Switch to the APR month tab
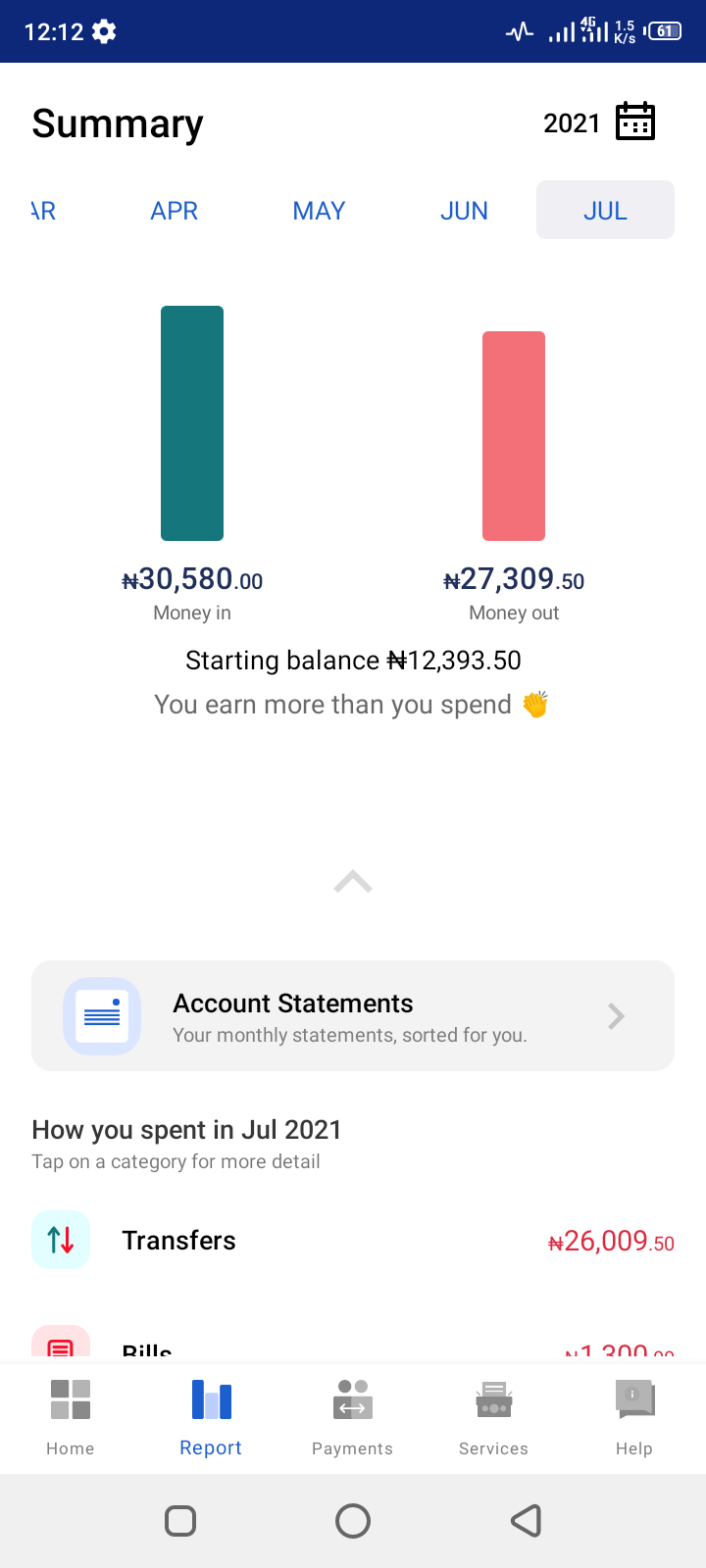 click(175, 211)
